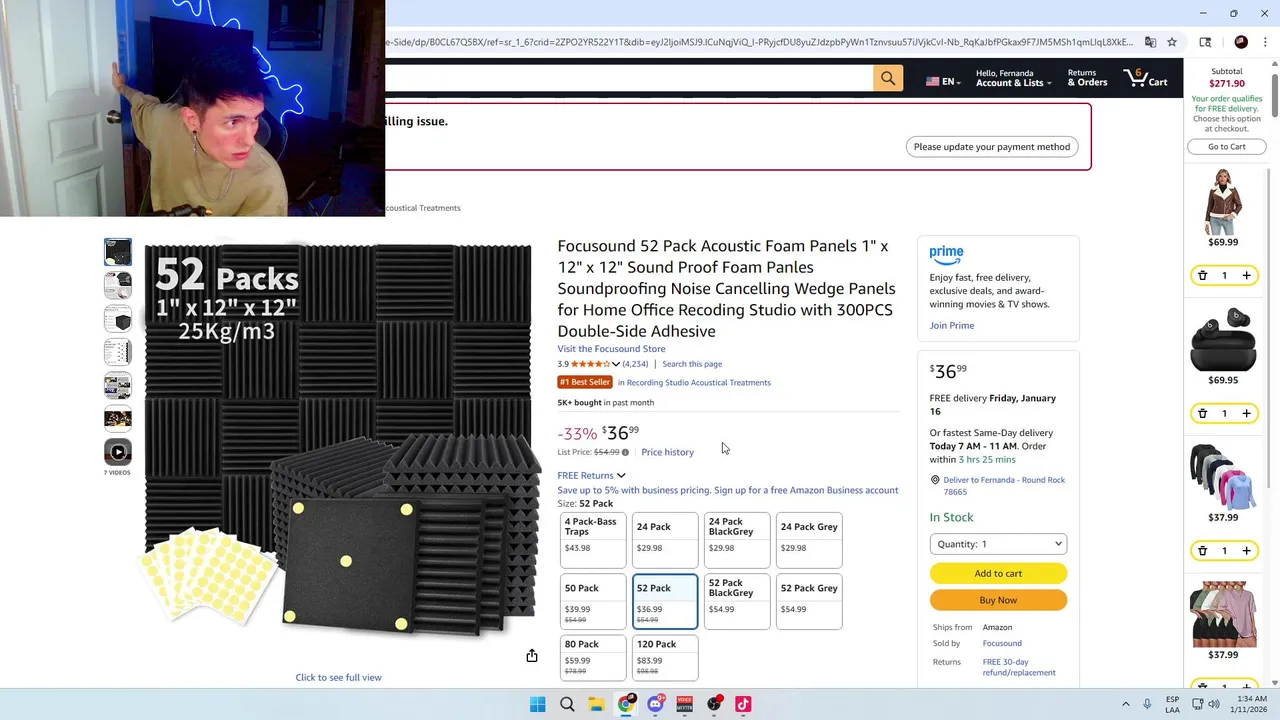Image resolution: width=1280 pixels, height=720 pixels.
Task: Click the first product thumbnail image
Action: (x=118, y=252)
